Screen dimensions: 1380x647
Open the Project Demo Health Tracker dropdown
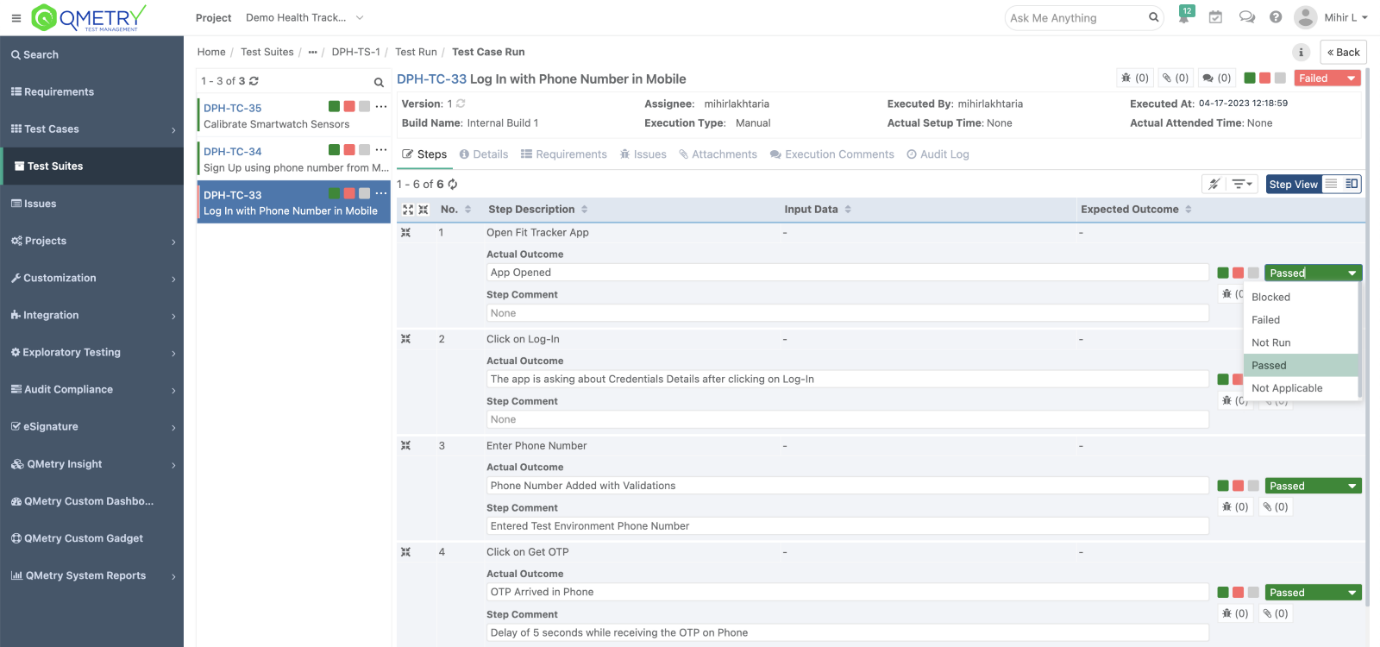[x=304, y=18]
